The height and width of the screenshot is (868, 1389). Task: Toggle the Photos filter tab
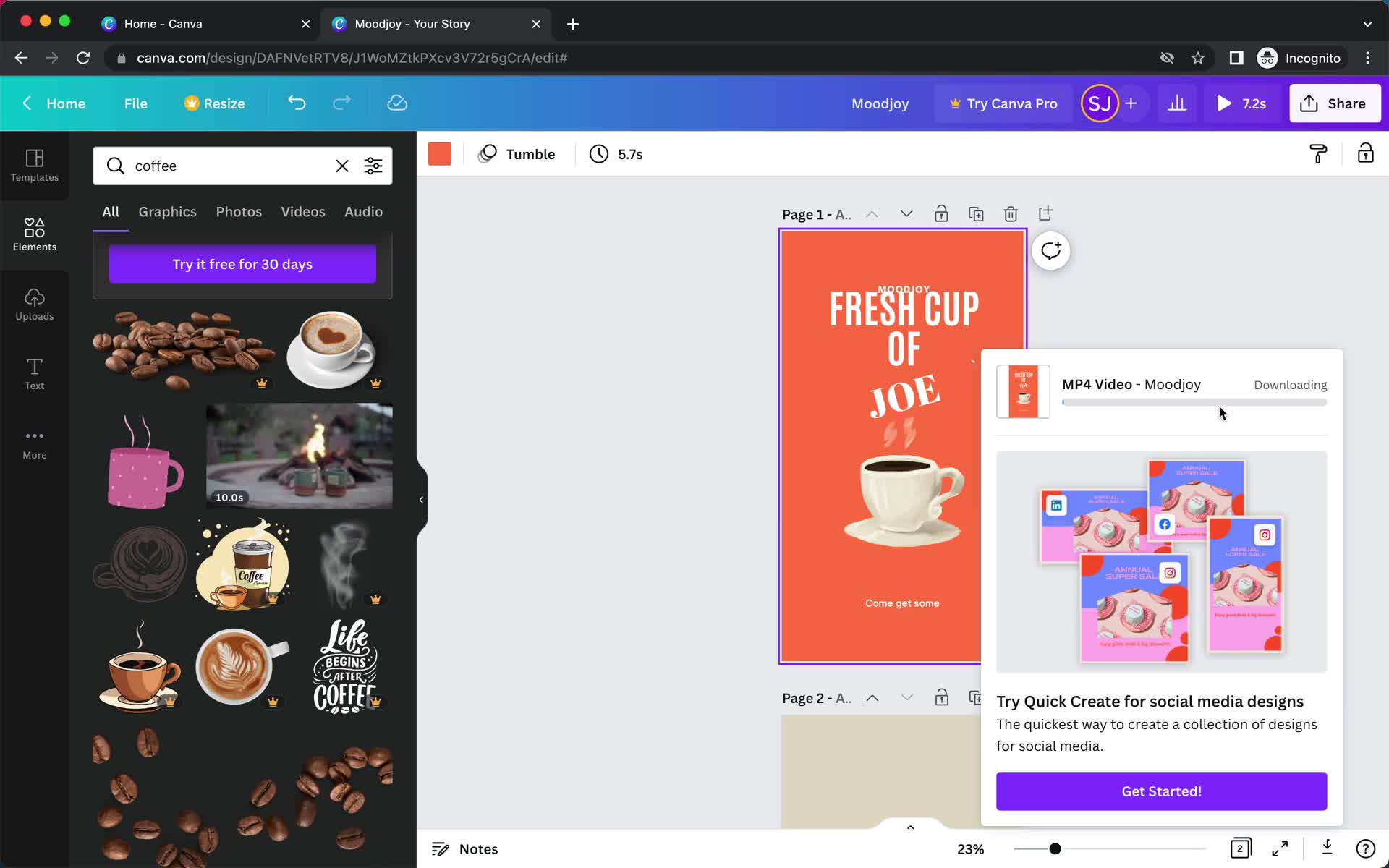click(238, 211)
